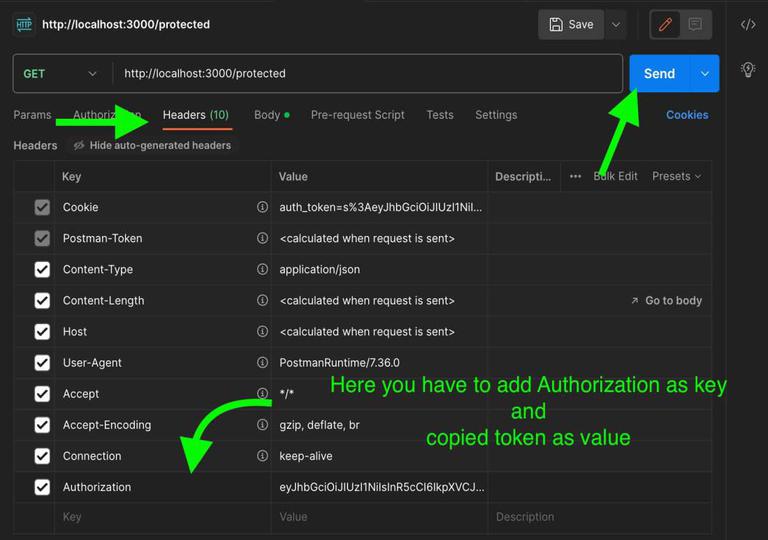The height and width of the screenshot is (540, 768).
Task: Toggle the Cookie header checkbox
Action: point(42,207)
